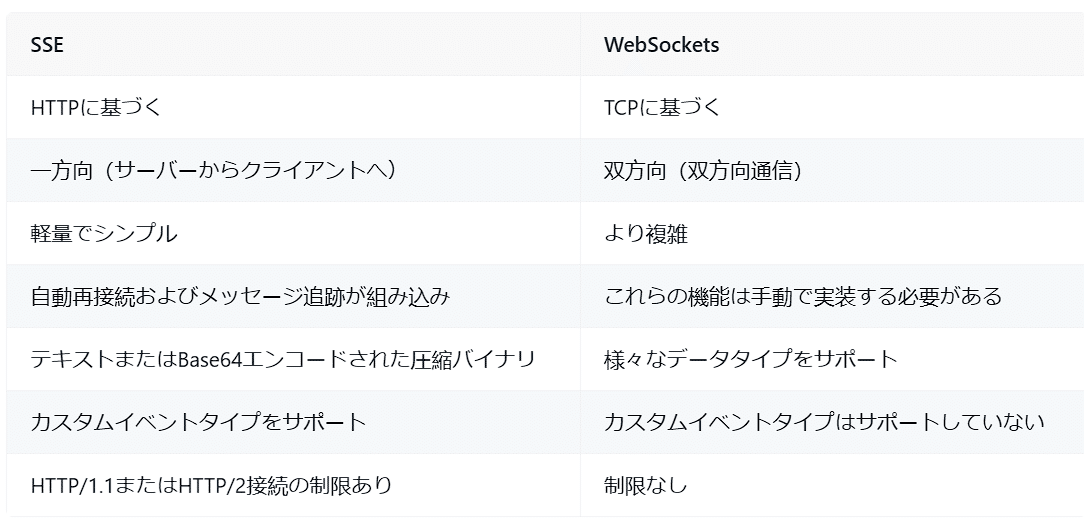Click '自動再接続およびメッセージ追跡が組み込み' text

pos(241,296)
